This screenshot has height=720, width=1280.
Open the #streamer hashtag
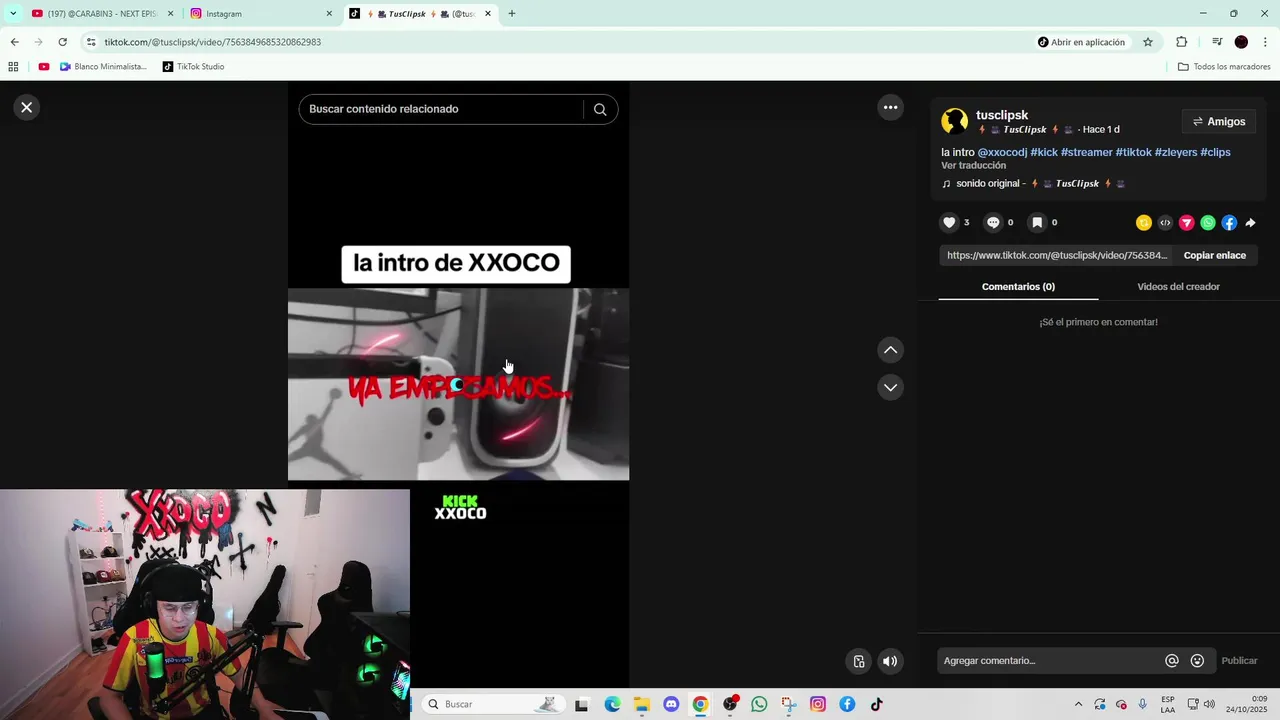tap(1086, 152)
